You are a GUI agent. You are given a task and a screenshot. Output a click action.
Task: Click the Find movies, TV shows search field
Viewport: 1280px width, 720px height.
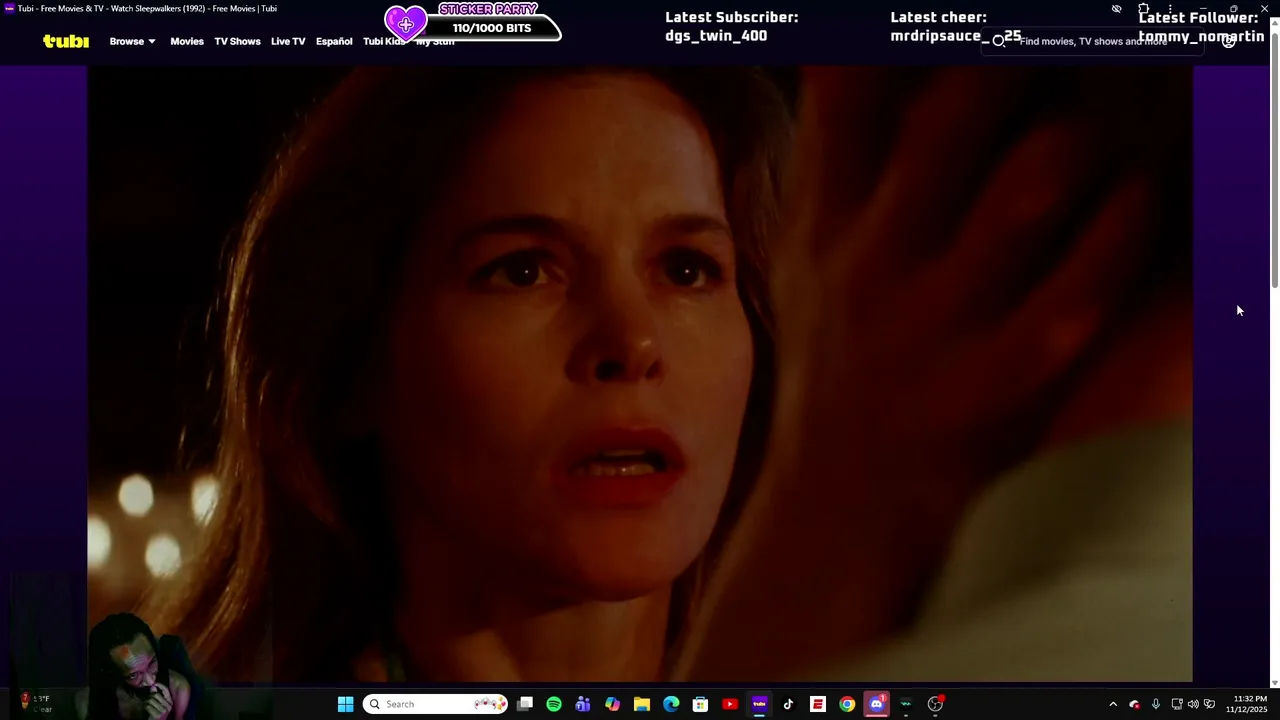1093,42
